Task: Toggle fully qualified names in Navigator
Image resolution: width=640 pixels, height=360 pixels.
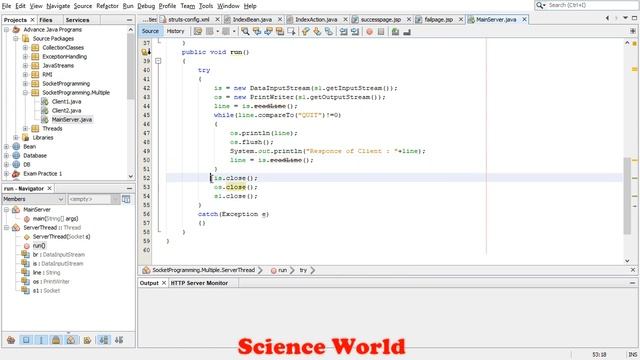Action: pos(87,340)
